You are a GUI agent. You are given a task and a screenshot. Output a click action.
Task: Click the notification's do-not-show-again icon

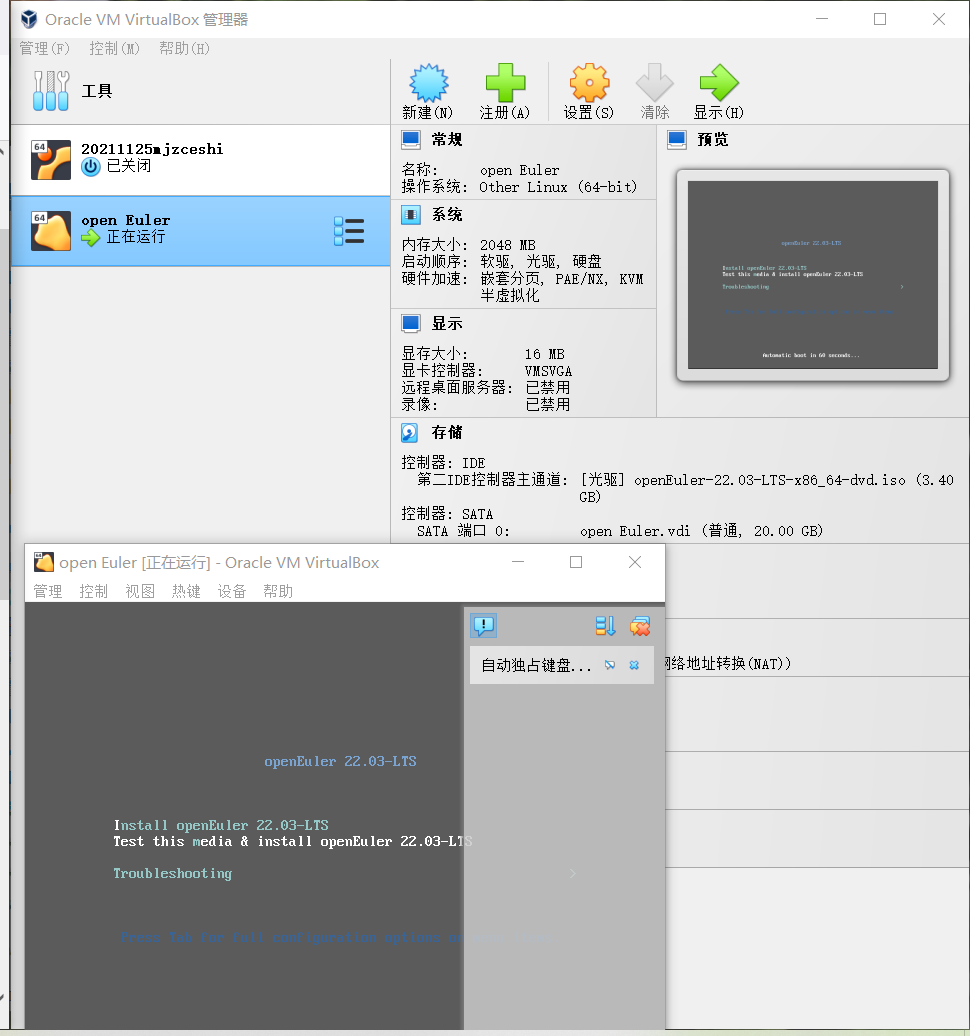610,665
